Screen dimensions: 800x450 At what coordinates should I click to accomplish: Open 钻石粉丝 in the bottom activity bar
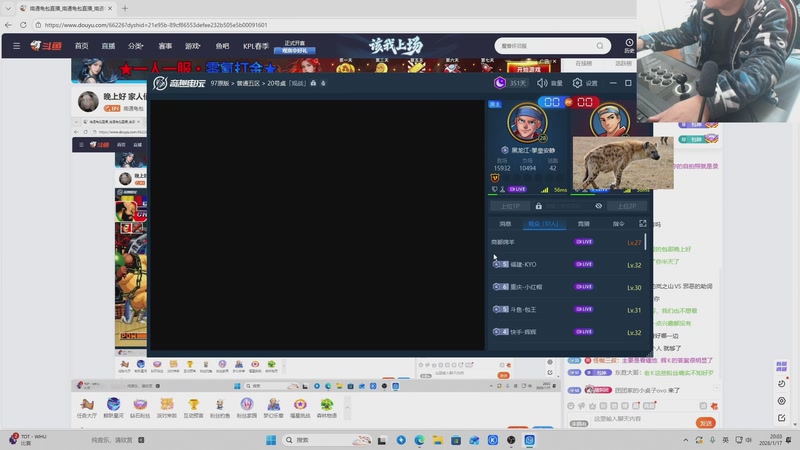pyautogui.click(x=140, y=407)
